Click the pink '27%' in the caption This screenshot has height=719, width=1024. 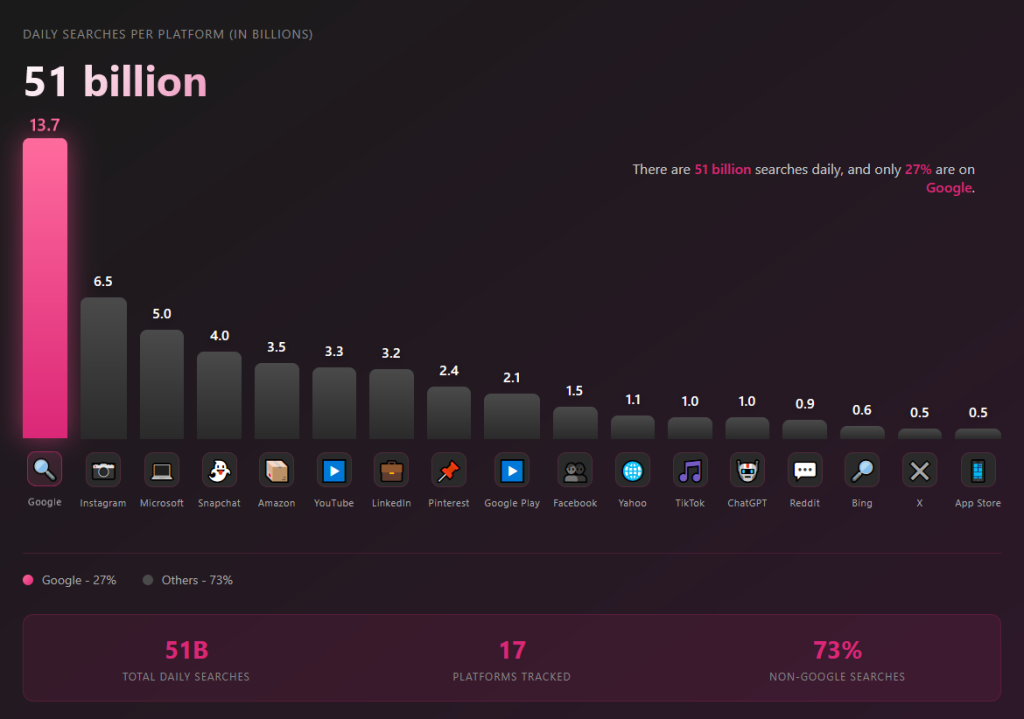pos(918,169)
